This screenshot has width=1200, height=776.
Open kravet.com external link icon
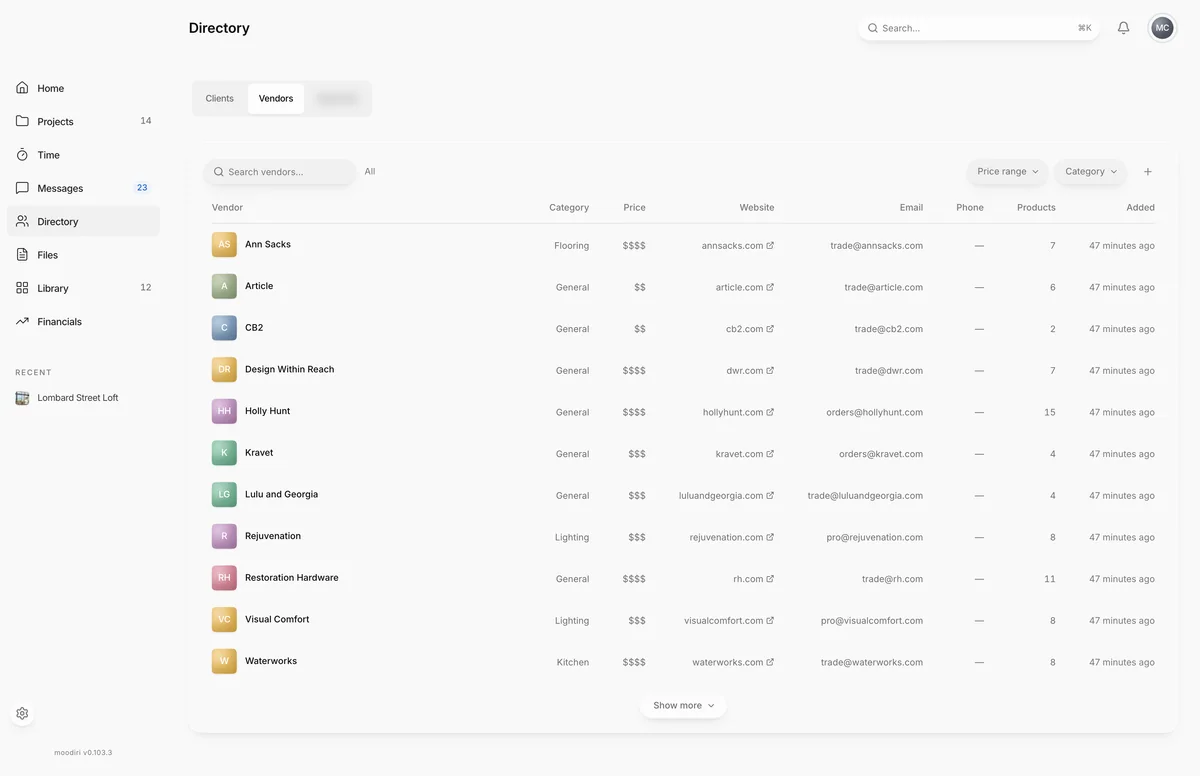pos(770,454)
